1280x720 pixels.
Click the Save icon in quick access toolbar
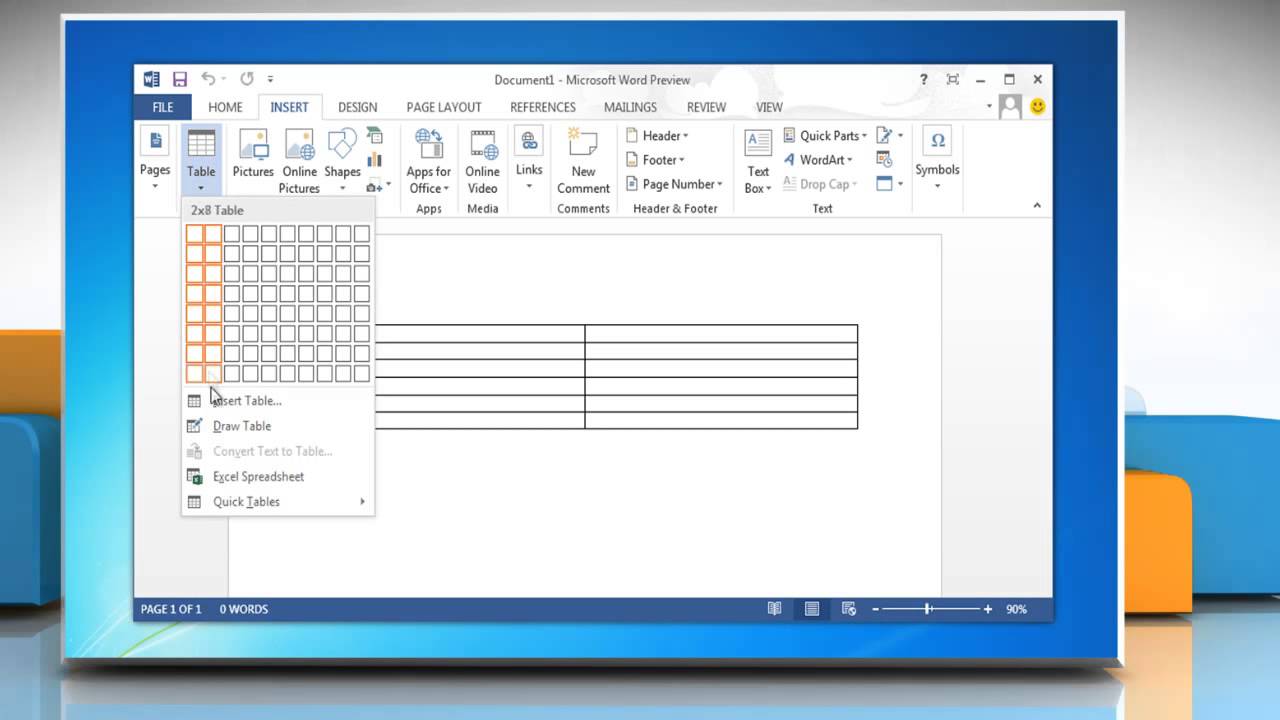click(x=180, y=79)
